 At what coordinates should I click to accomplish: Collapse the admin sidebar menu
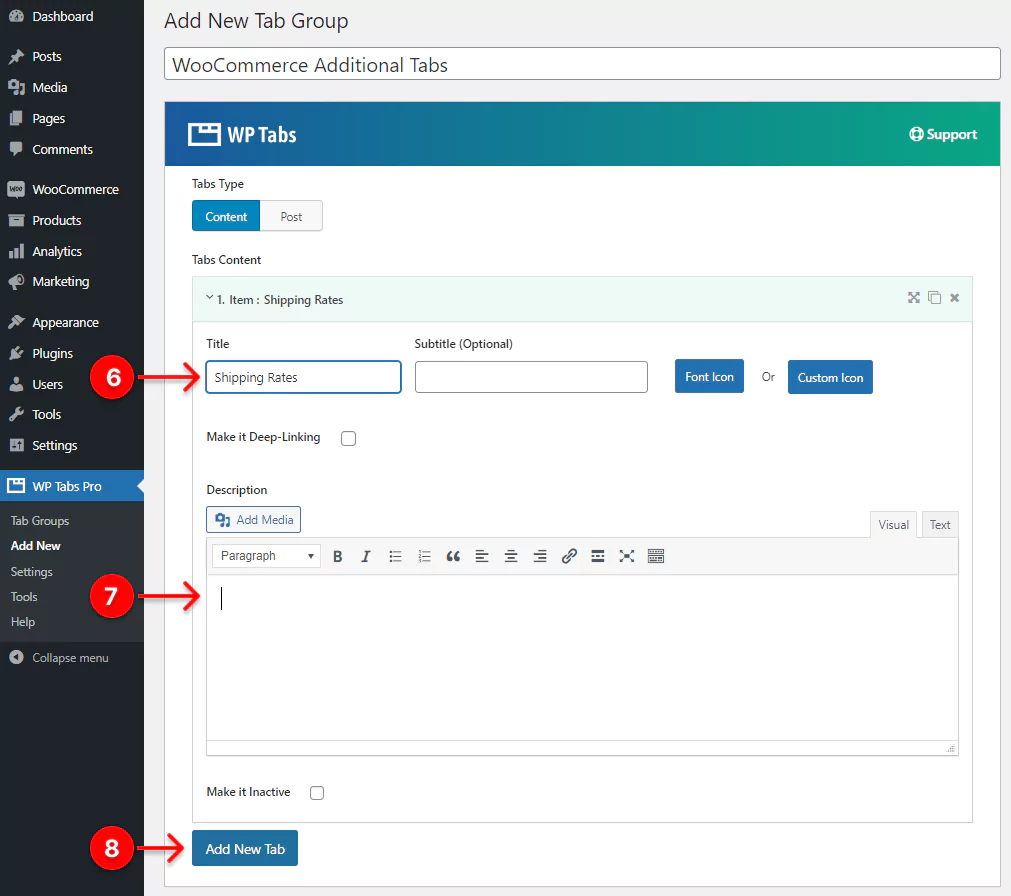(72, 658)
